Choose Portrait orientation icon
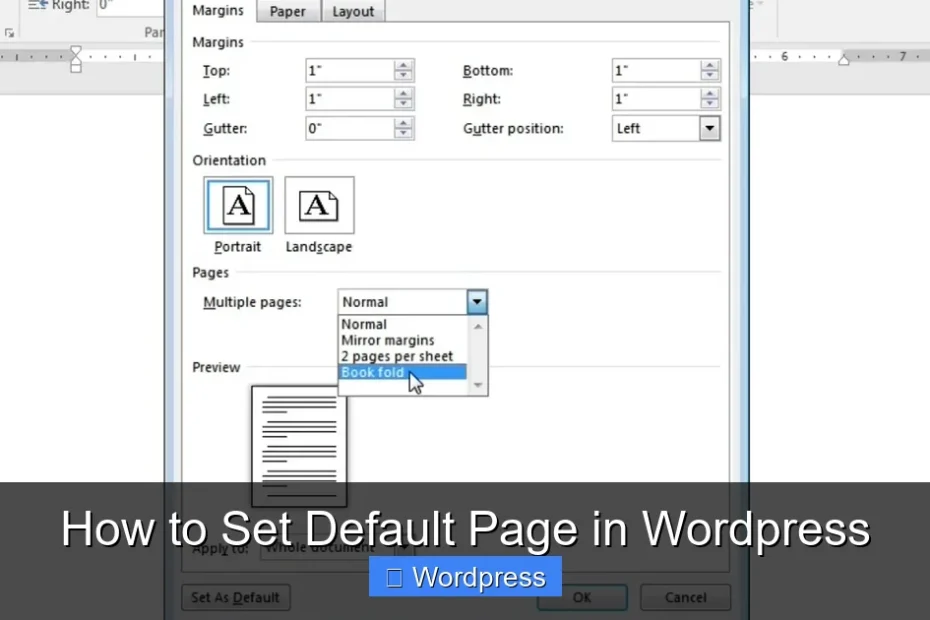The height and width of the screenshot is (620, 930). coord(238,205)
